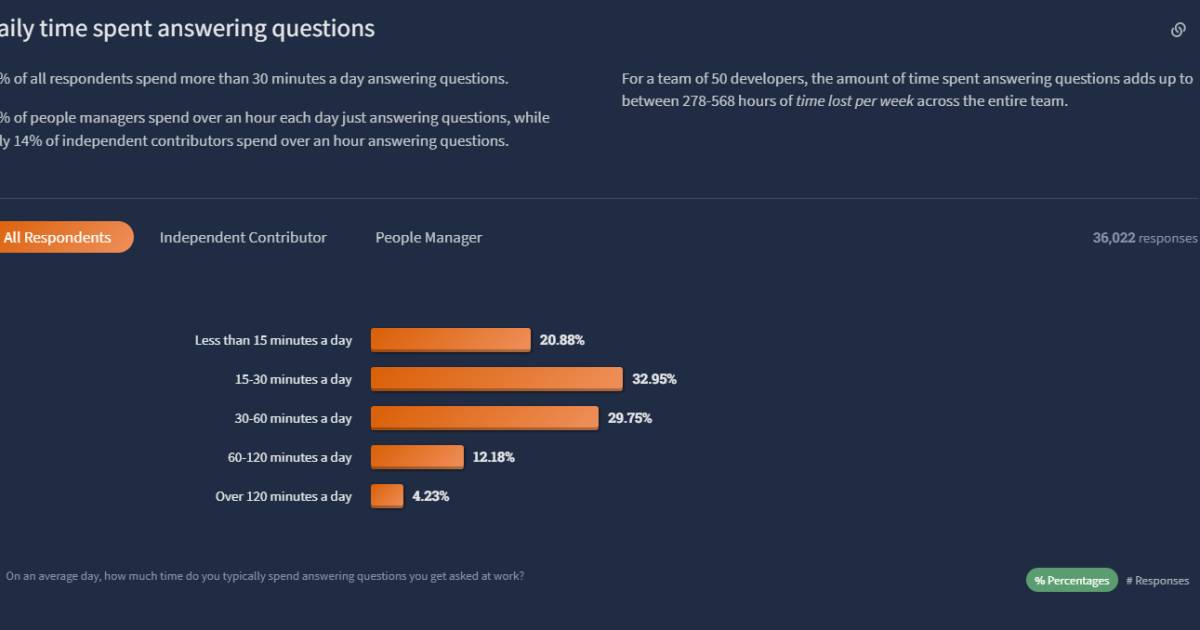
Task: Click the 29.75% value label
Action: 630,418
